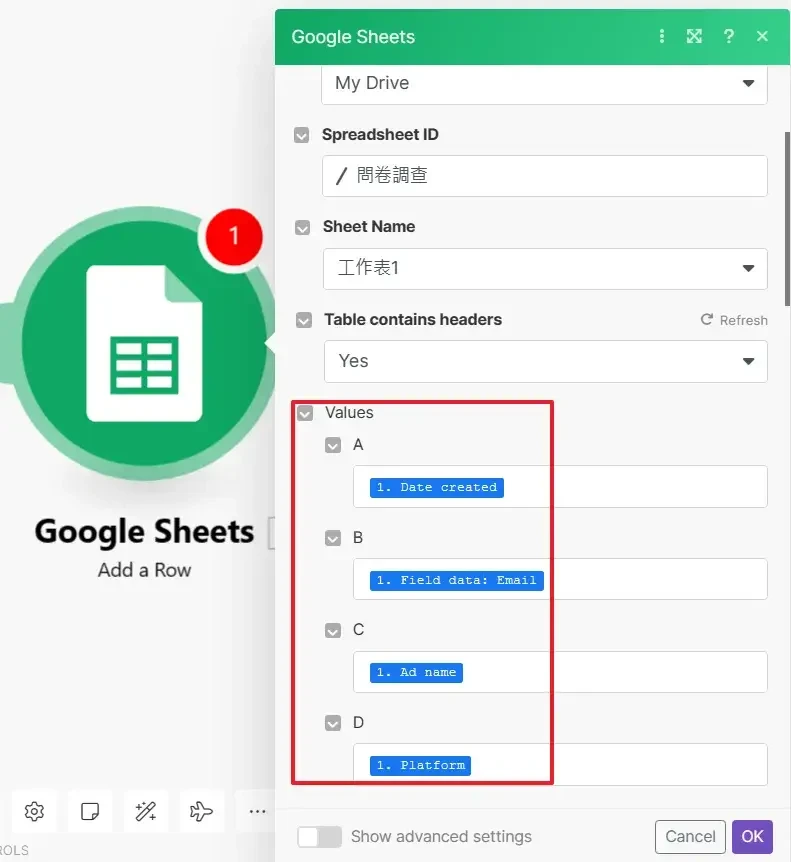The height and width of the screenshot is (862, 791).
Task: Toggle the Table contains headers checkbox
Action: coord(303,320)
